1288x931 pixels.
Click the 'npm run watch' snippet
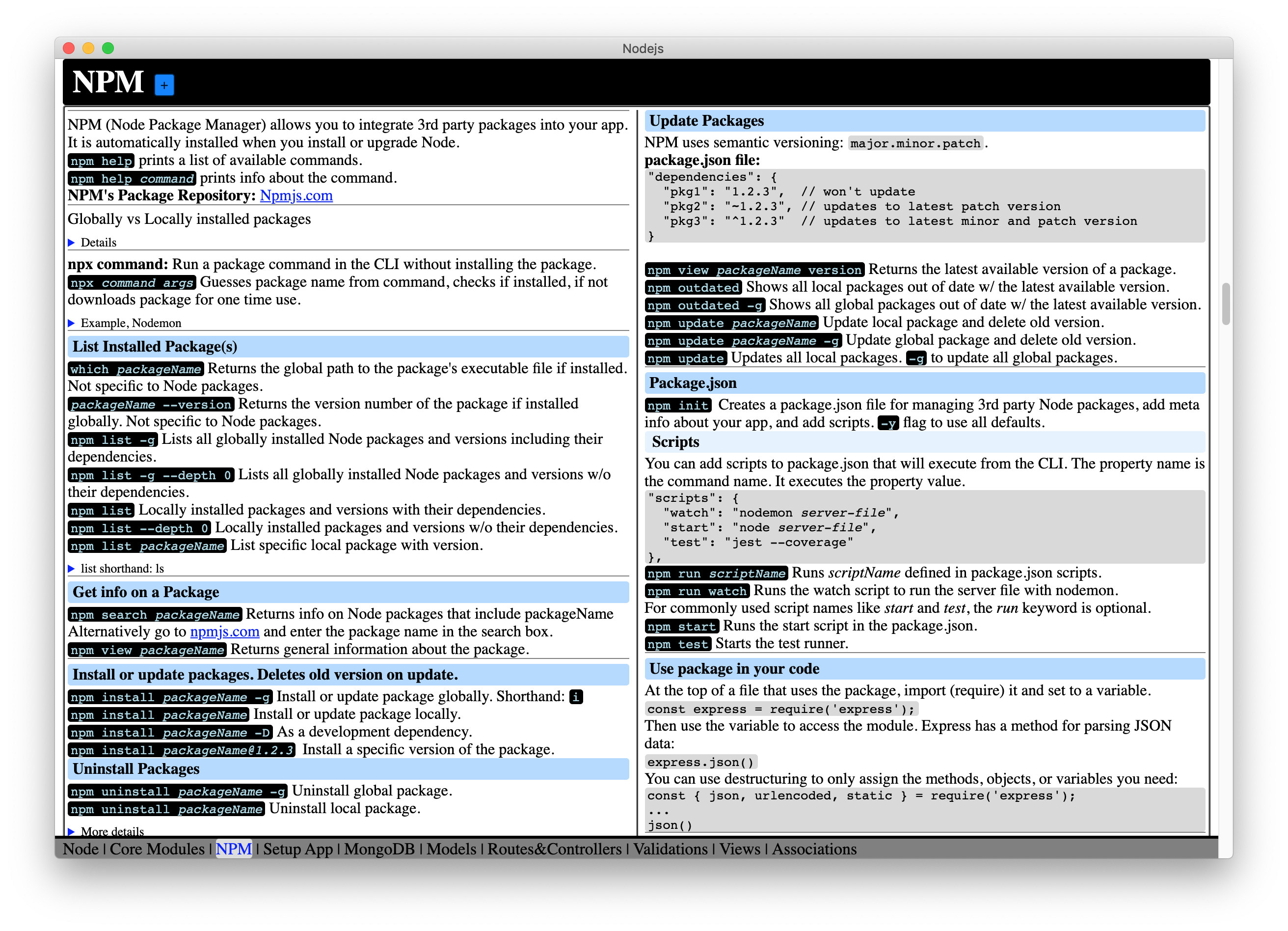[697, 591]
